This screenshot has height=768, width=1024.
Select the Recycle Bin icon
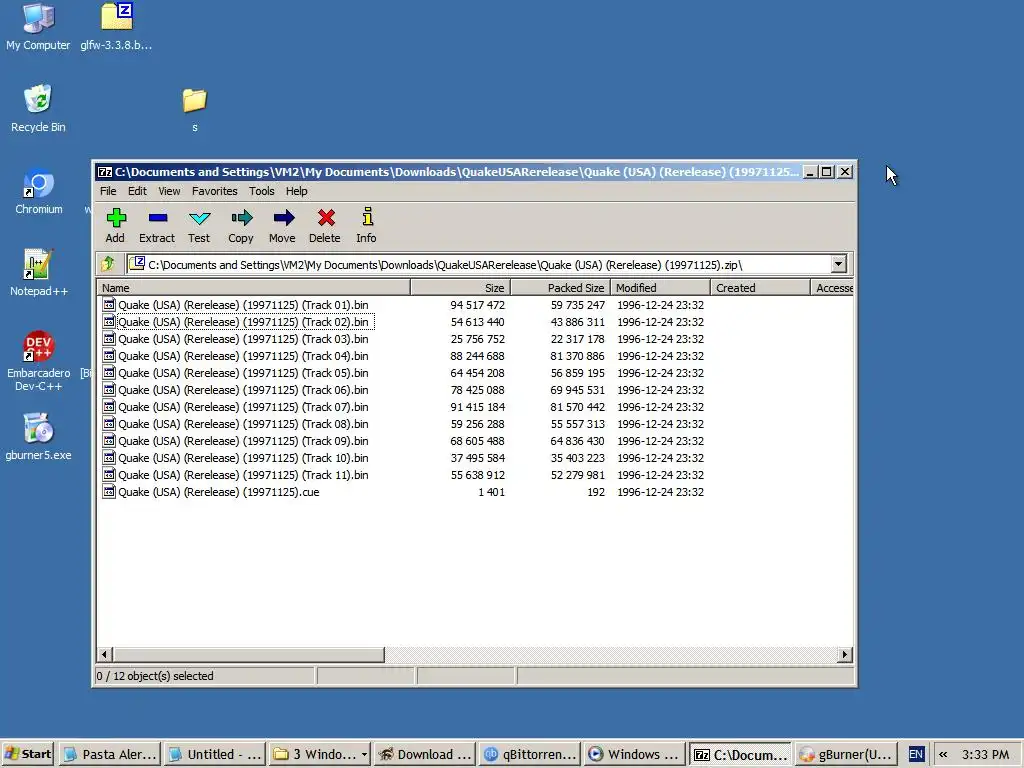click(x=38, y=109)
